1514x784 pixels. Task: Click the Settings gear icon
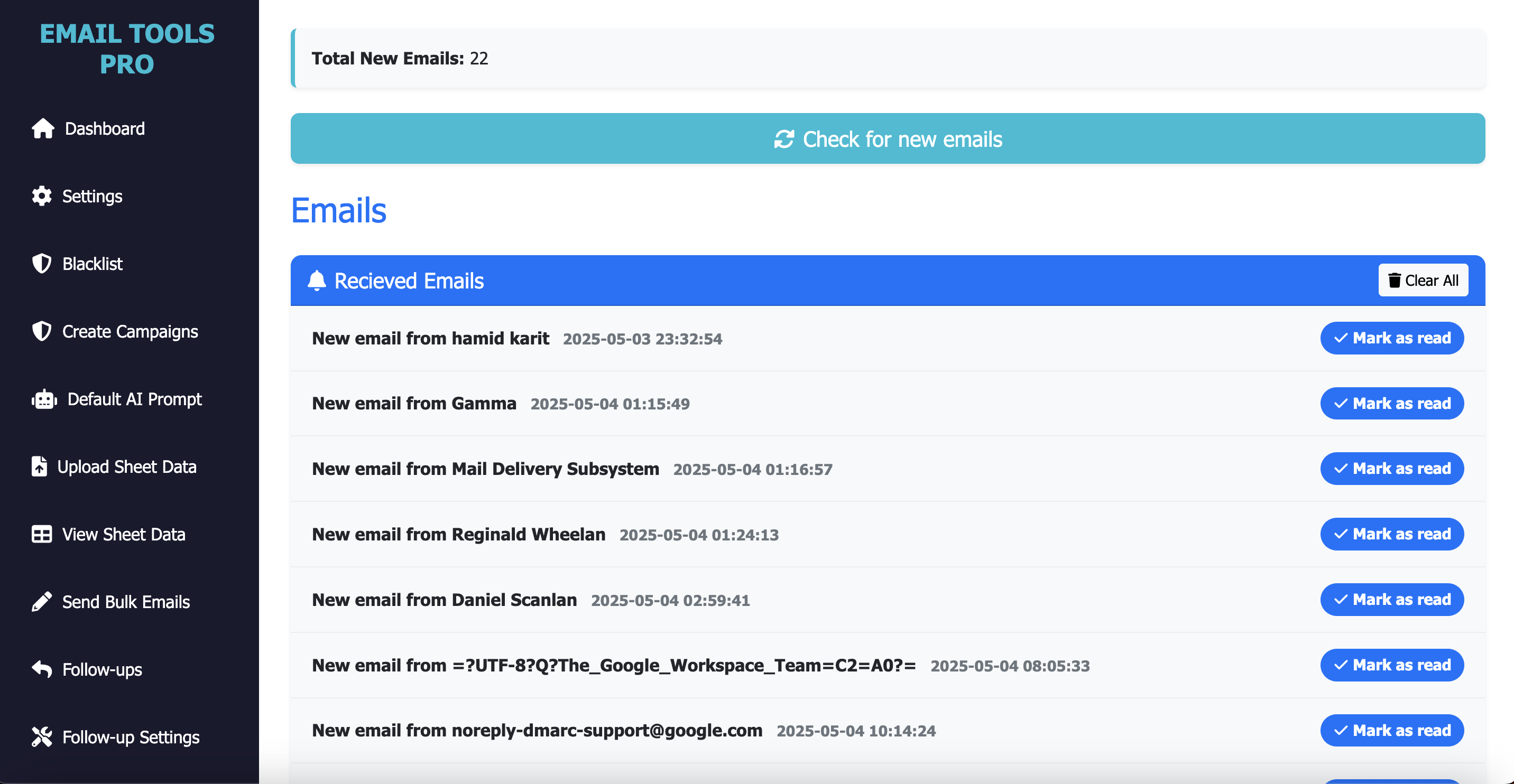point(41,196)
